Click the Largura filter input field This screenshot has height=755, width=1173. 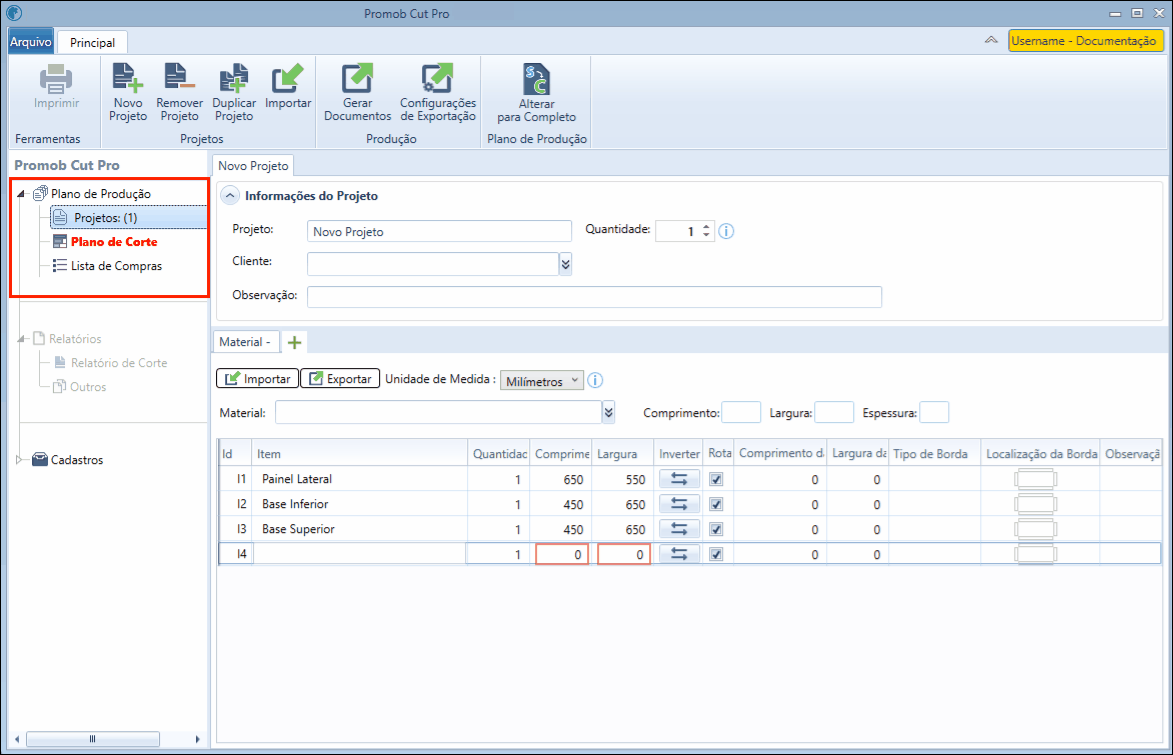pos(834,412)
